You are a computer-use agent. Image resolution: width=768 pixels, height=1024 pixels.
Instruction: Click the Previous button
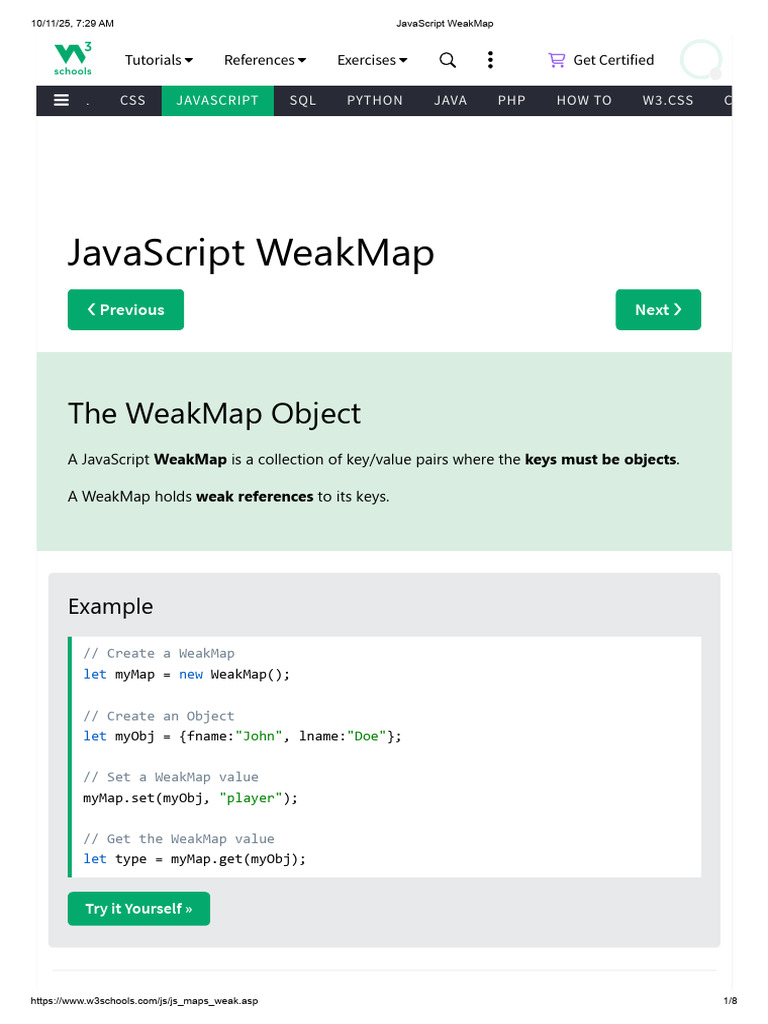[x=126, y=310]
